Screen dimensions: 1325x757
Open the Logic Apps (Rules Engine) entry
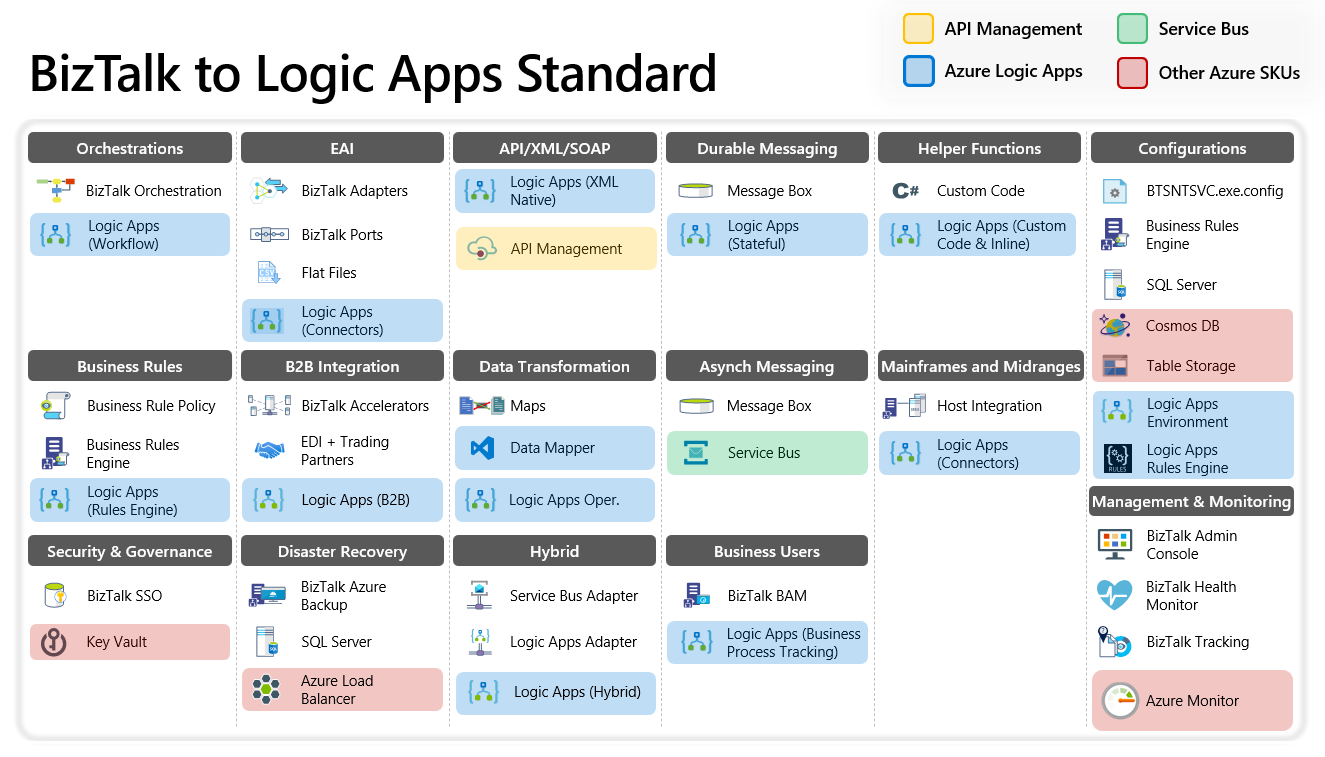(x=129, y=499)
